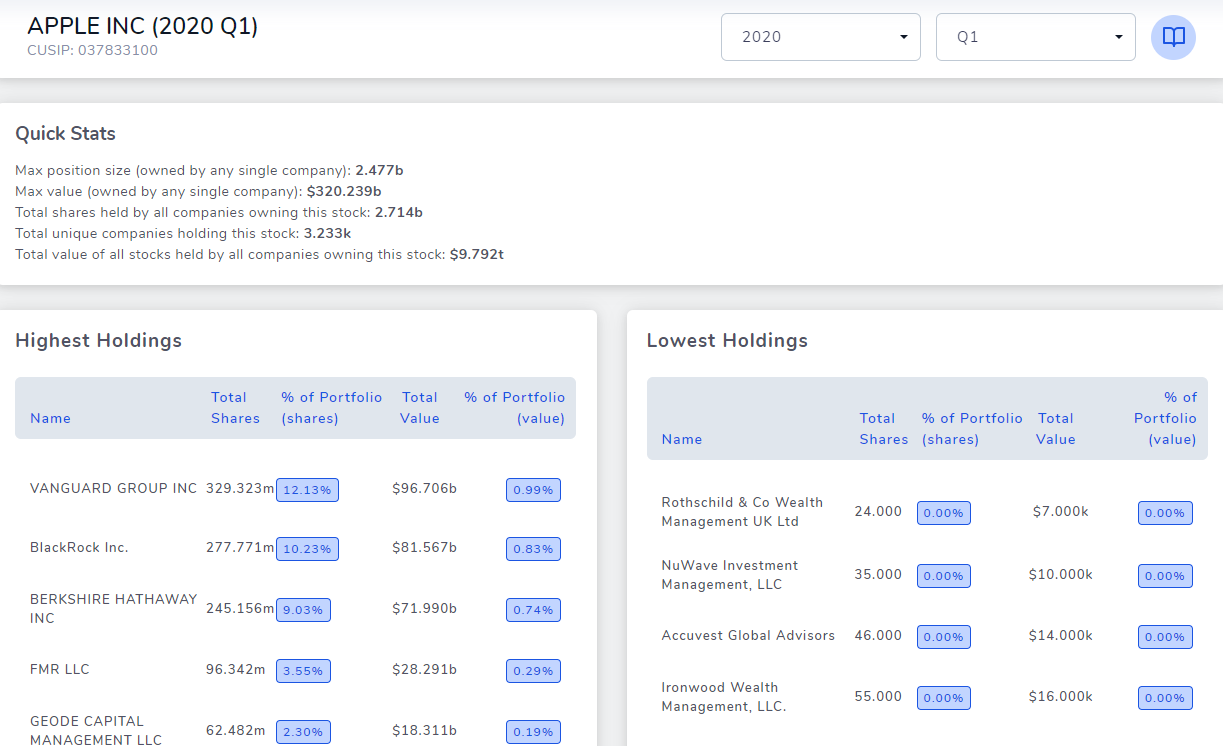Select Vanguard's total shares 329.323m
The width and height of the screenshot is (1223, 746).
click(240, 488)
